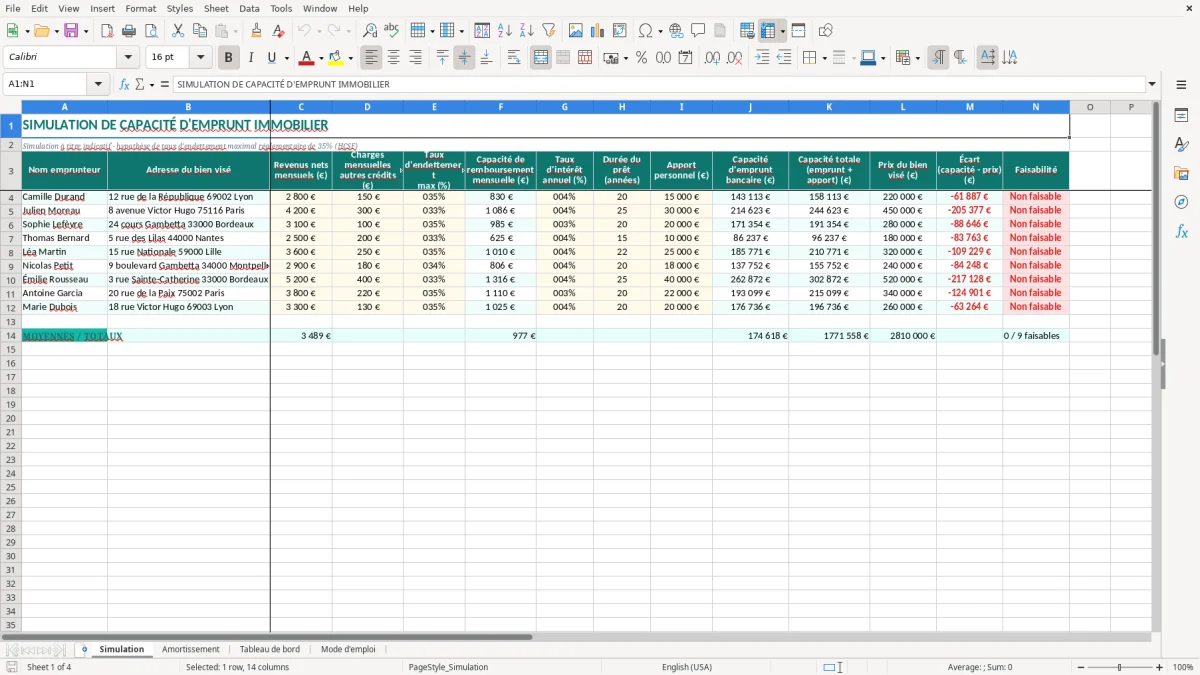Toggle Center Horizontally alignment
Screen dimensions: 1200x675
pos(394,58)
